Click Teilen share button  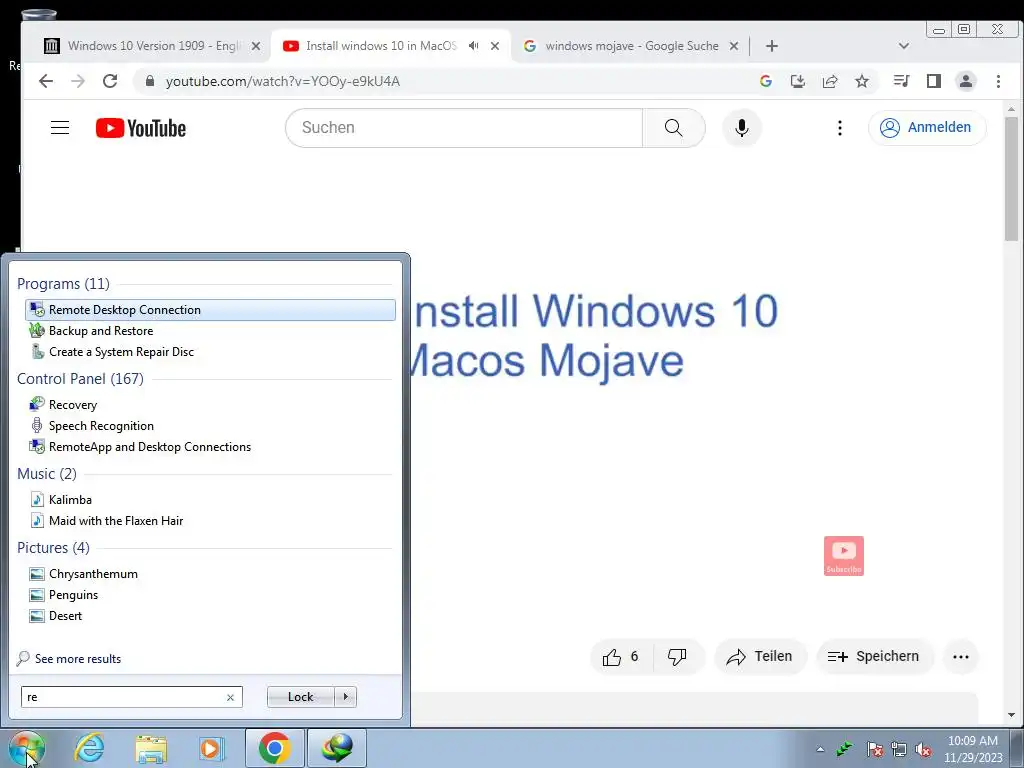click(760, 657)
